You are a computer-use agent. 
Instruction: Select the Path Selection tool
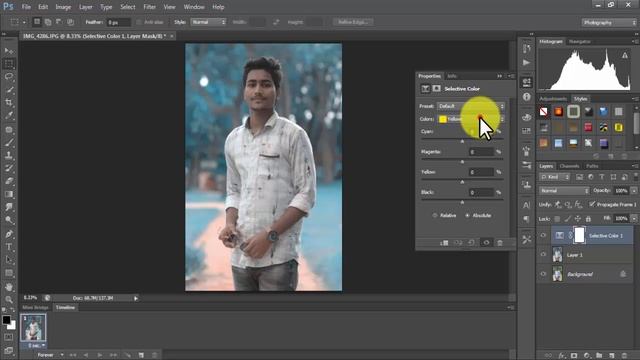coord(9,260)
